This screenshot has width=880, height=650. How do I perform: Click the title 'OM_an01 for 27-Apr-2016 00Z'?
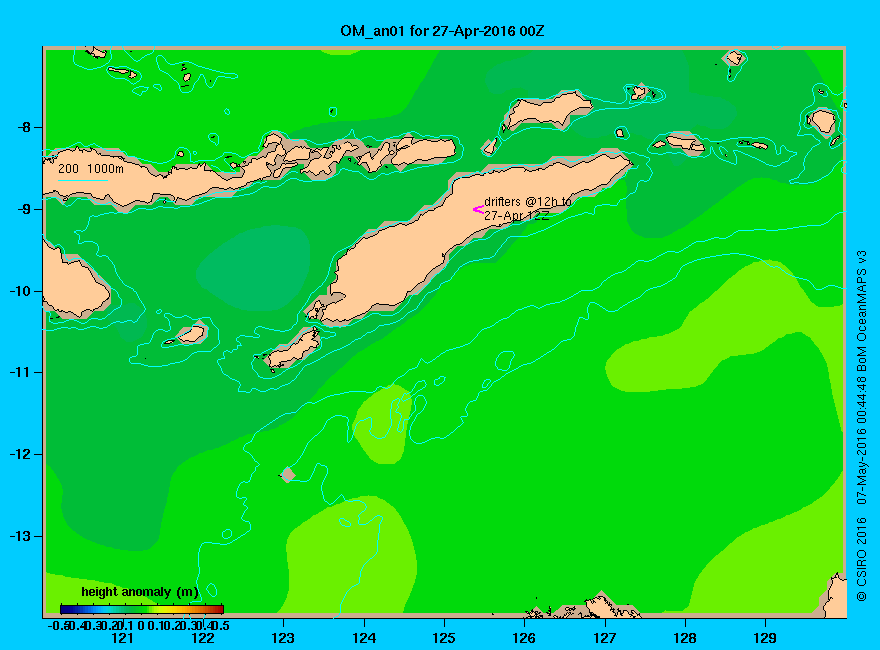point(442,31)
